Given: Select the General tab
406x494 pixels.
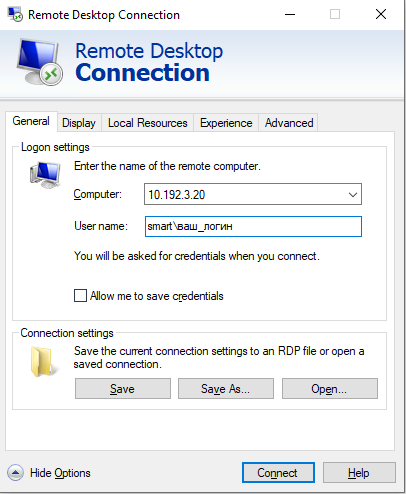Looking at the screenshot, I should pos(31,121).
